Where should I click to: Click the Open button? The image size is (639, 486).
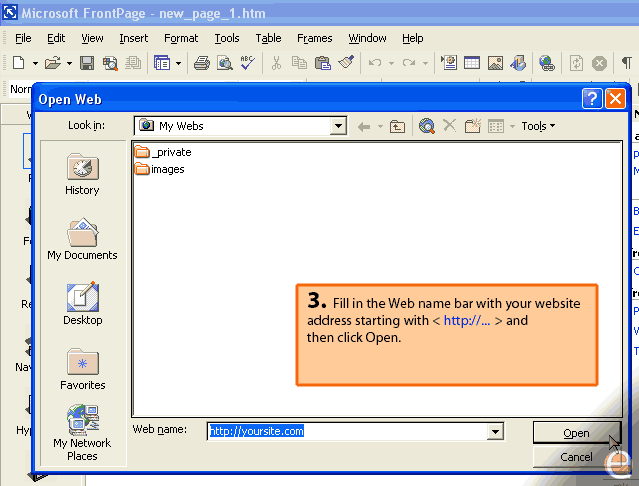pos(576,433)
